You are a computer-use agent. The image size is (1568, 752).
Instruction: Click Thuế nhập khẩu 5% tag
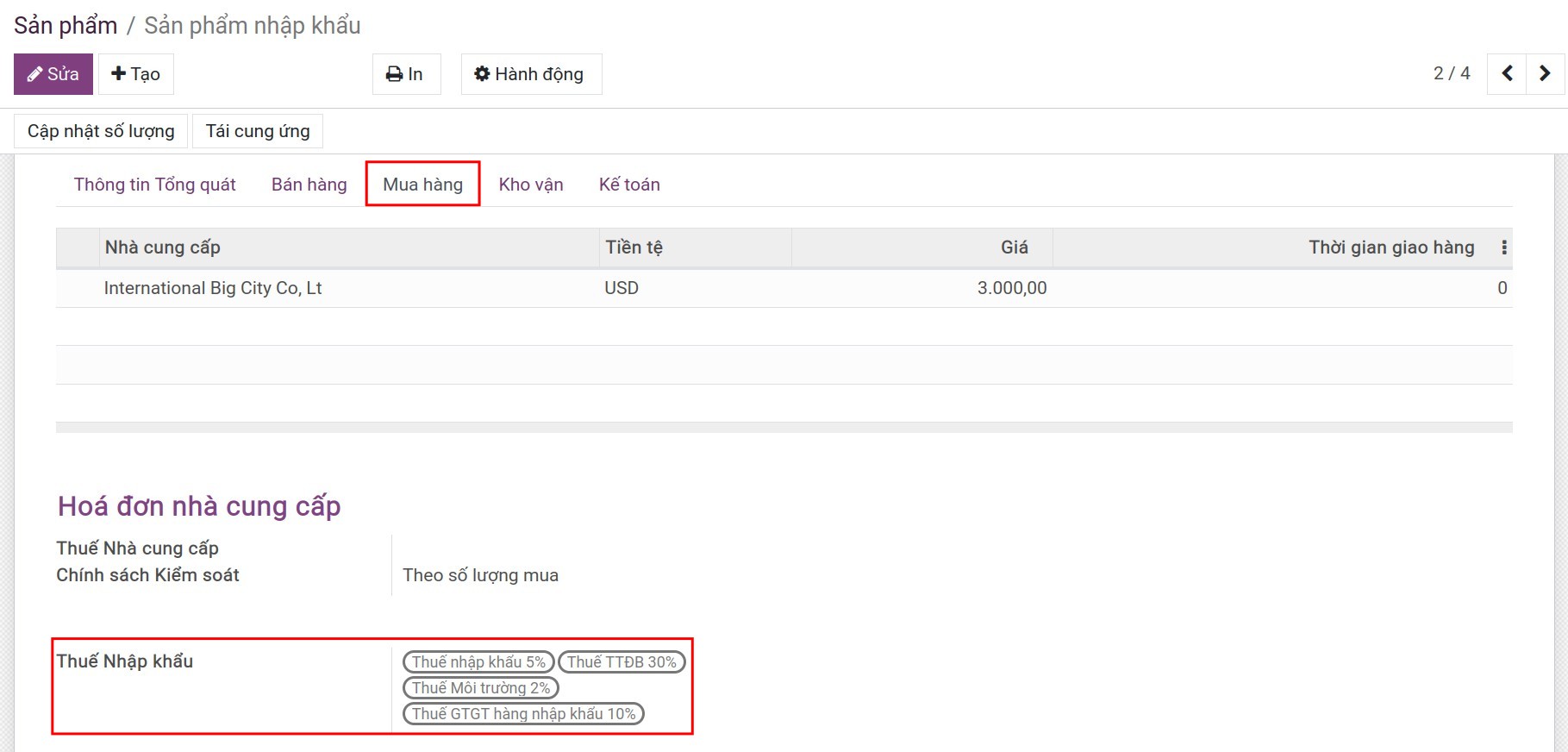tap(478, 662)
